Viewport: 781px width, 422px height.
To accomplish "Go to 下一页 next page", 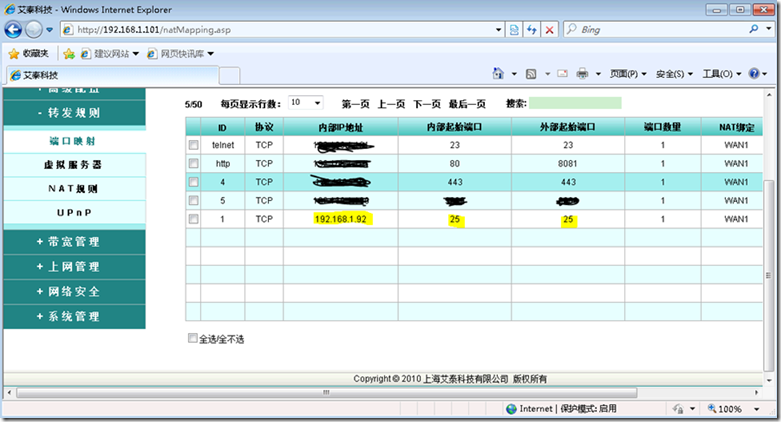I will point(427,104).
